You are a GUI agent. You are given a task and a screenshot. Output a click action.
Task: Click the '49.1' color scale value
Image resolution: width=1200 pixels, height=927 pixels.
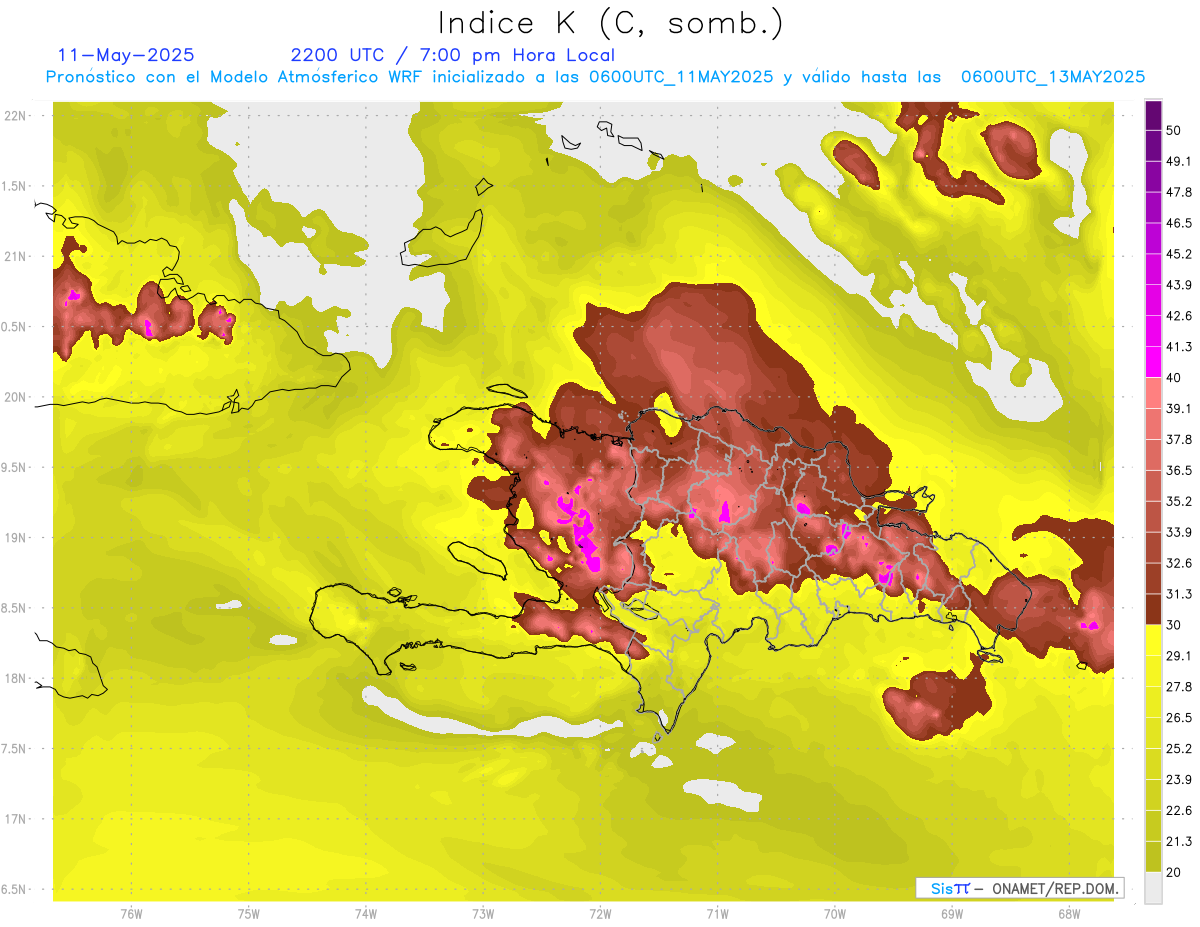1179,161
